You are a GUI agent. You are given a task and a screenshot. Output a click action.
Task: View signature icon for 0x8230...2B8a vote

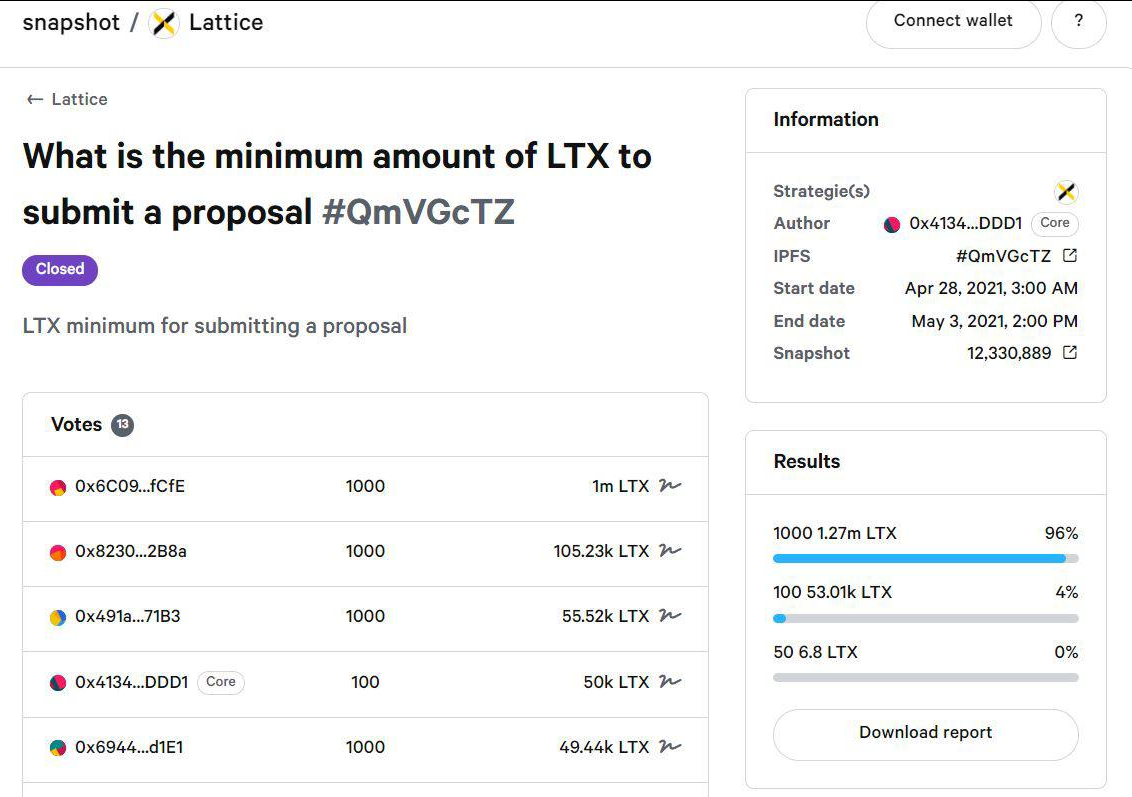(670, 551)
